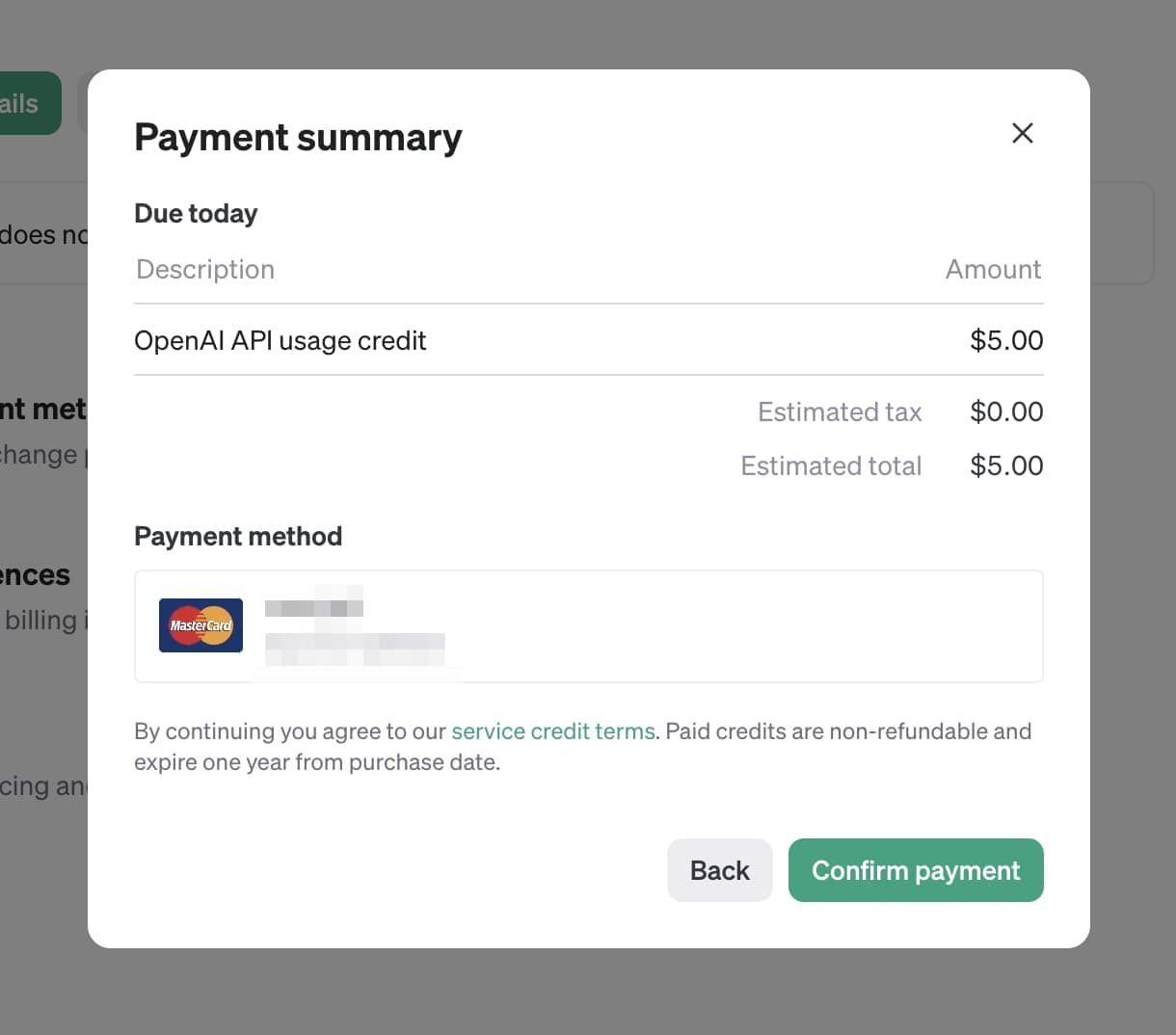1176x1035 pixels.
Task: Click the usage credit $5.00 amount
Action: click(1006, 340)
